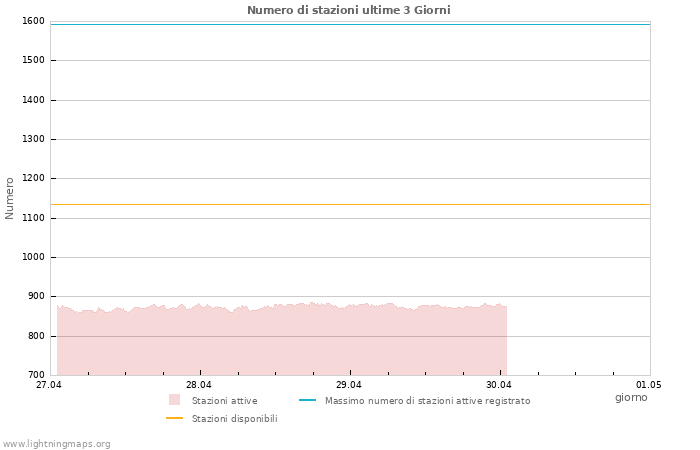Click the Numero y-axis title
This screenshot has height=450, width=700.
coord(10,198)
